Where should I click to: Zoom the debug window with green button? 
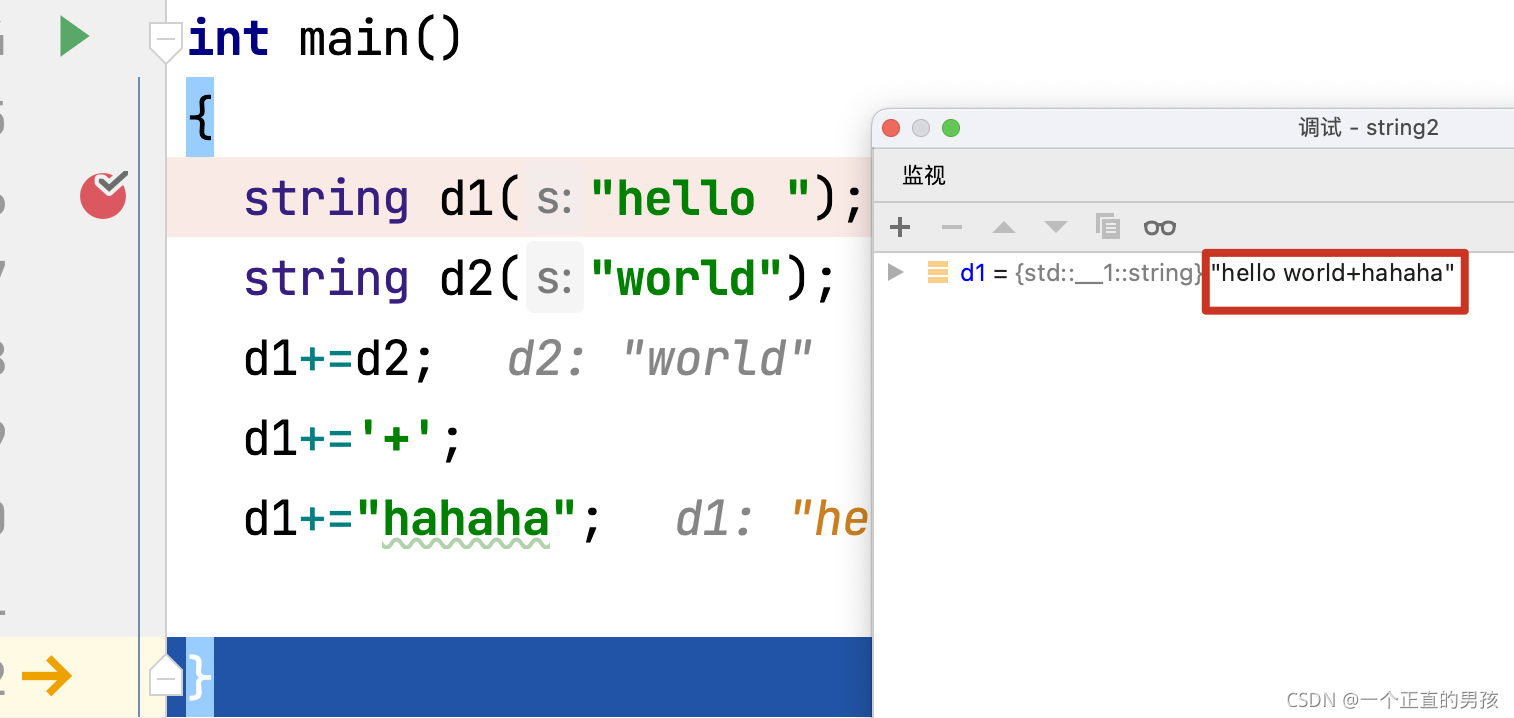[951, 128]
